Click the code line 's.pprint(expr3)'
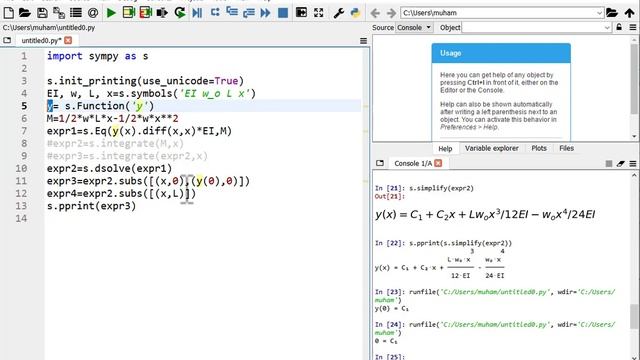Screen dimensions: 640x360 [x=91, y=206]
